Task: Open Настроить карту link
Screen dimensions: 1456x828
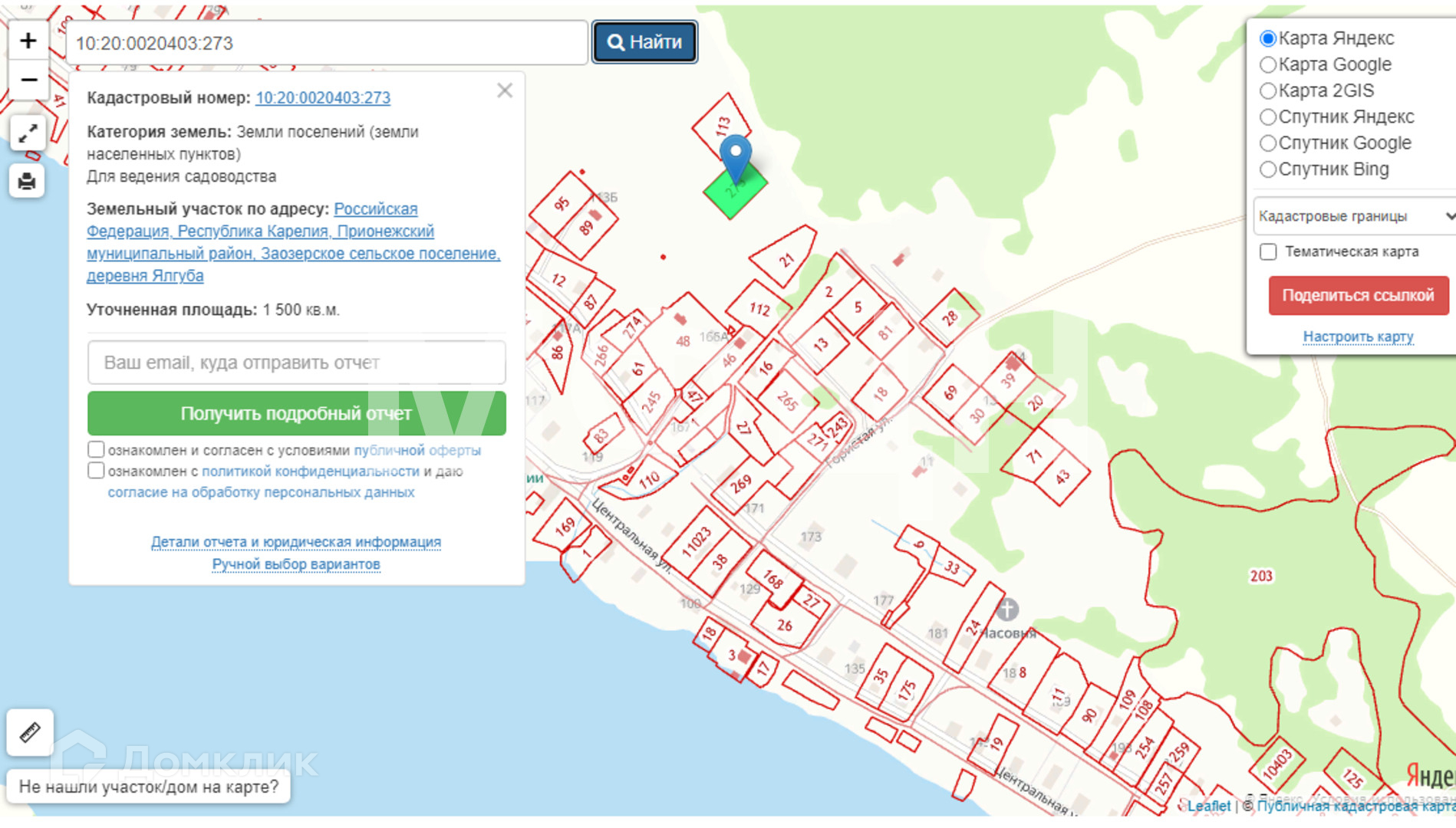Action: pos(1358,337)
